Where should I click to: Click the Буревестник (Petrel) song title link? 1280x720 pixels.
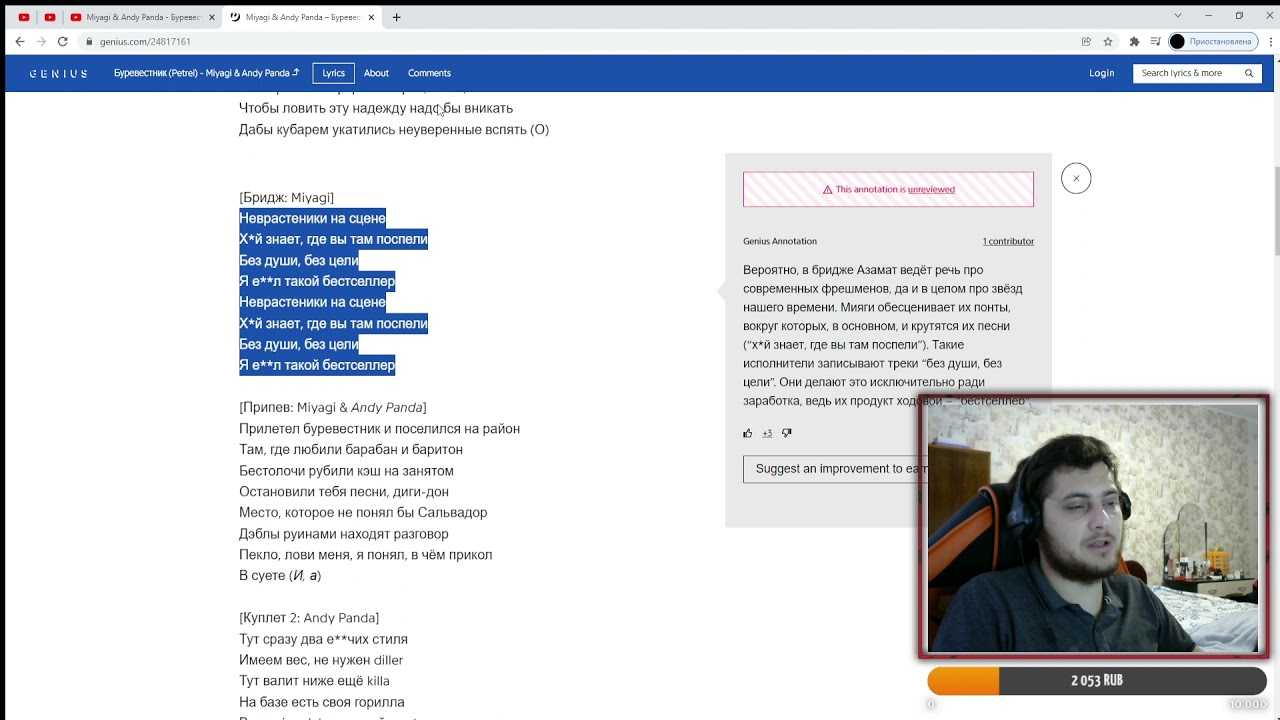click(x=206, y=73)
